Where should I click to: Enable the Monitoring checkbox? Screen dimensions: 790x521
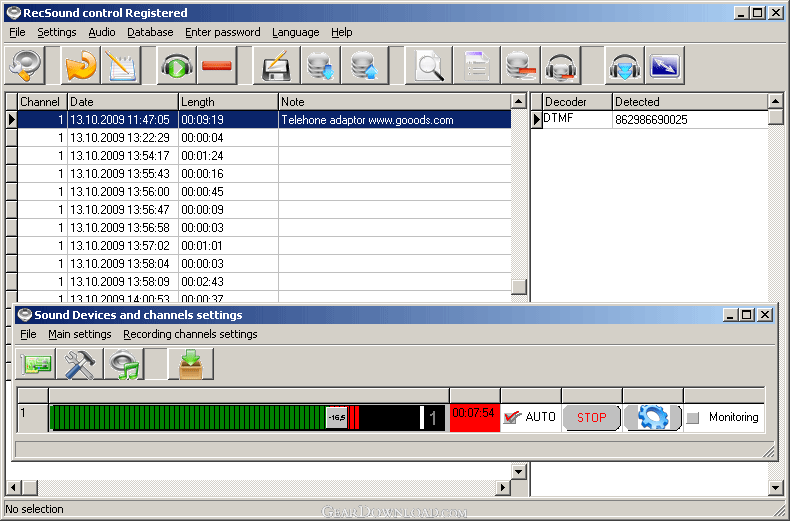(x=693, y=418)
